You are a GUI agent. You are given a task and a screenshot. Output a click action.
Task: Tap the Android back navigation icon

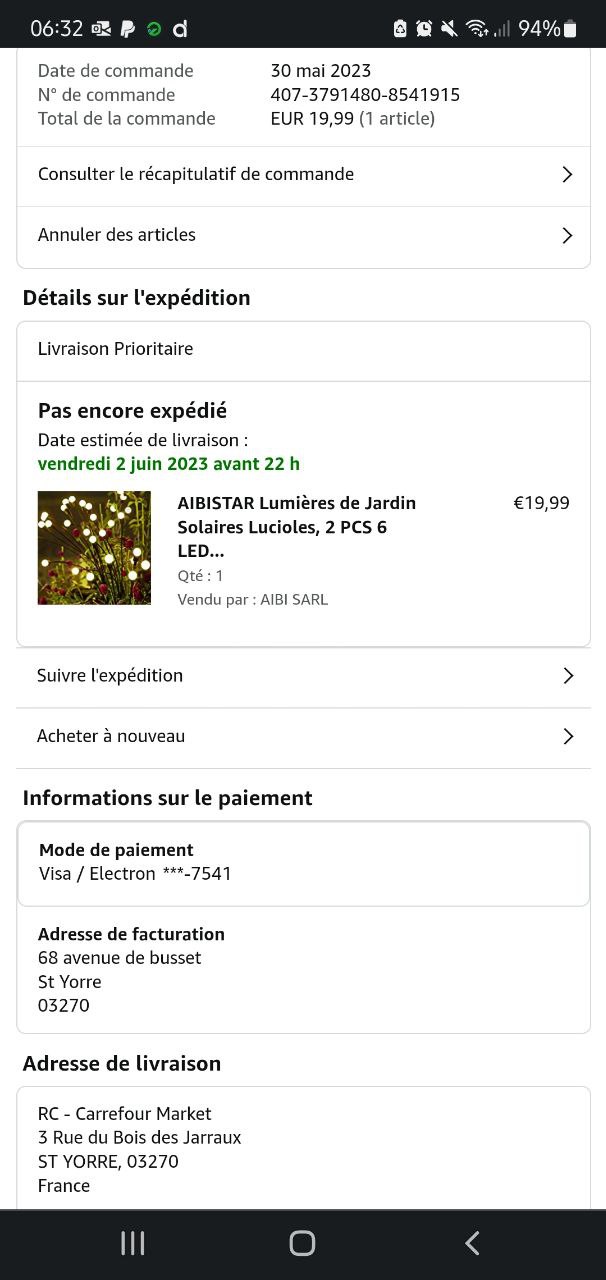point(472,1243)
